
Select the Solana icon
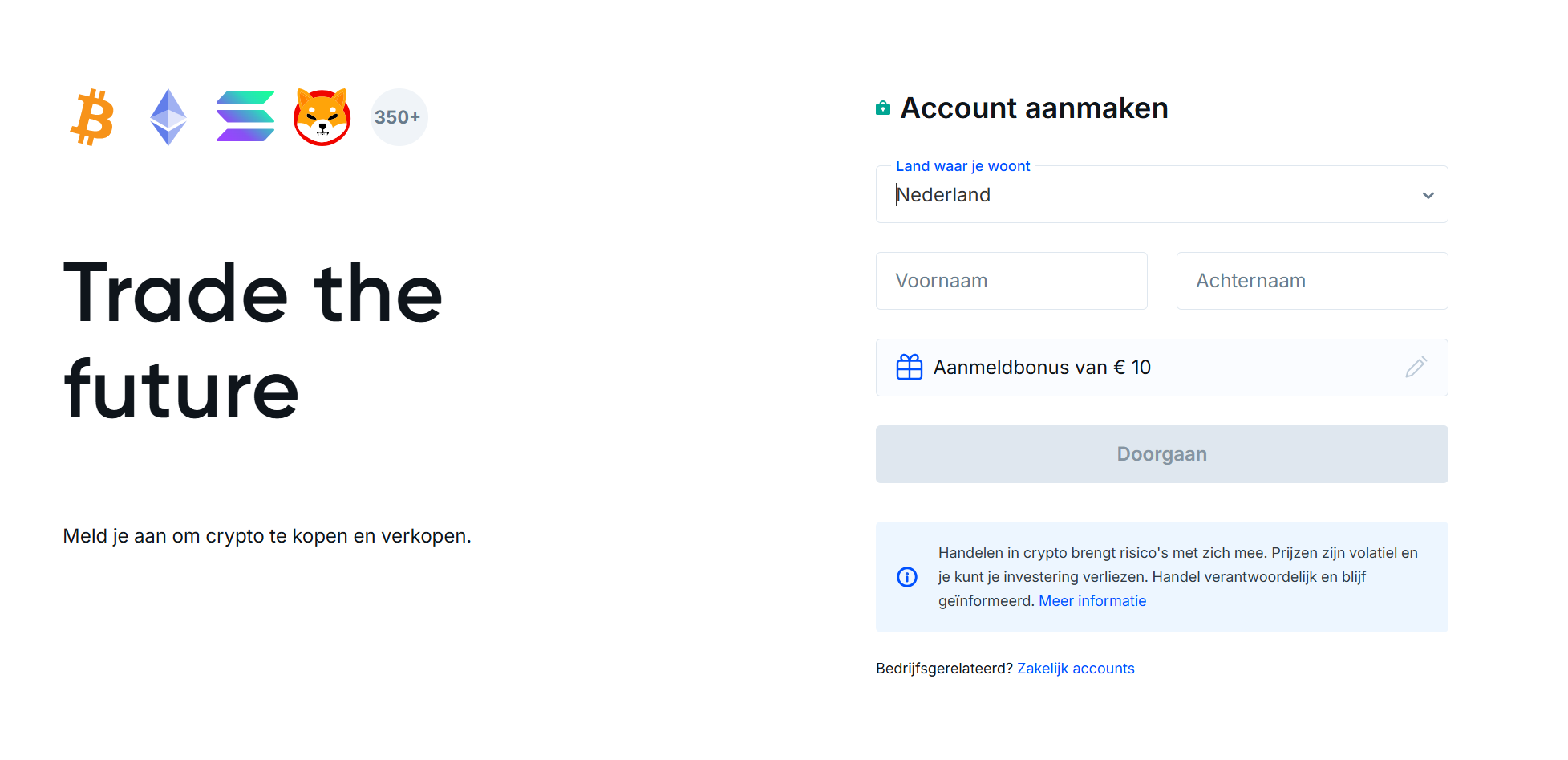pos(245,117)
